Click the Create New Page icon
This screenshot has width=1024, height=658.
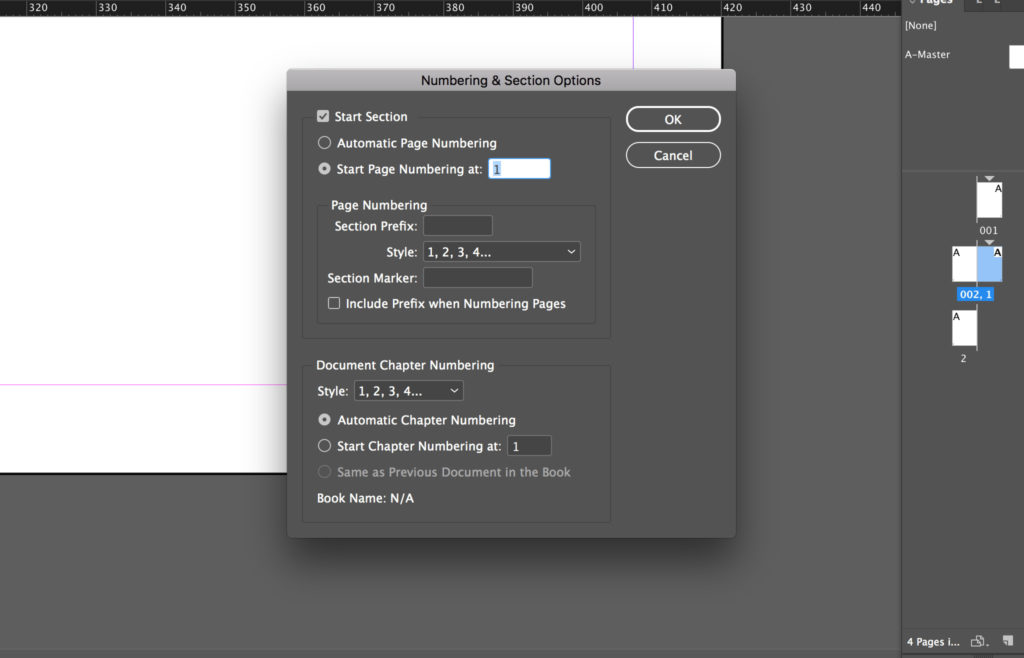point(1008,640)
